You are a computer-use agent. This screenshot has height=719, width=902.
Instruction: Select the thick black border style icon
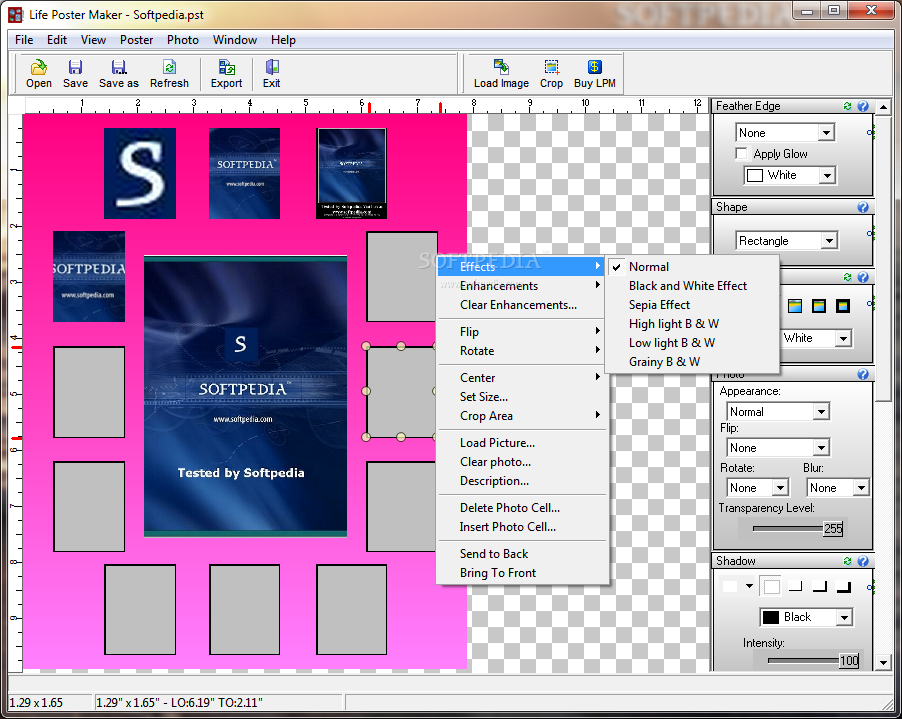pyautogui.click(x=843, y=306)
